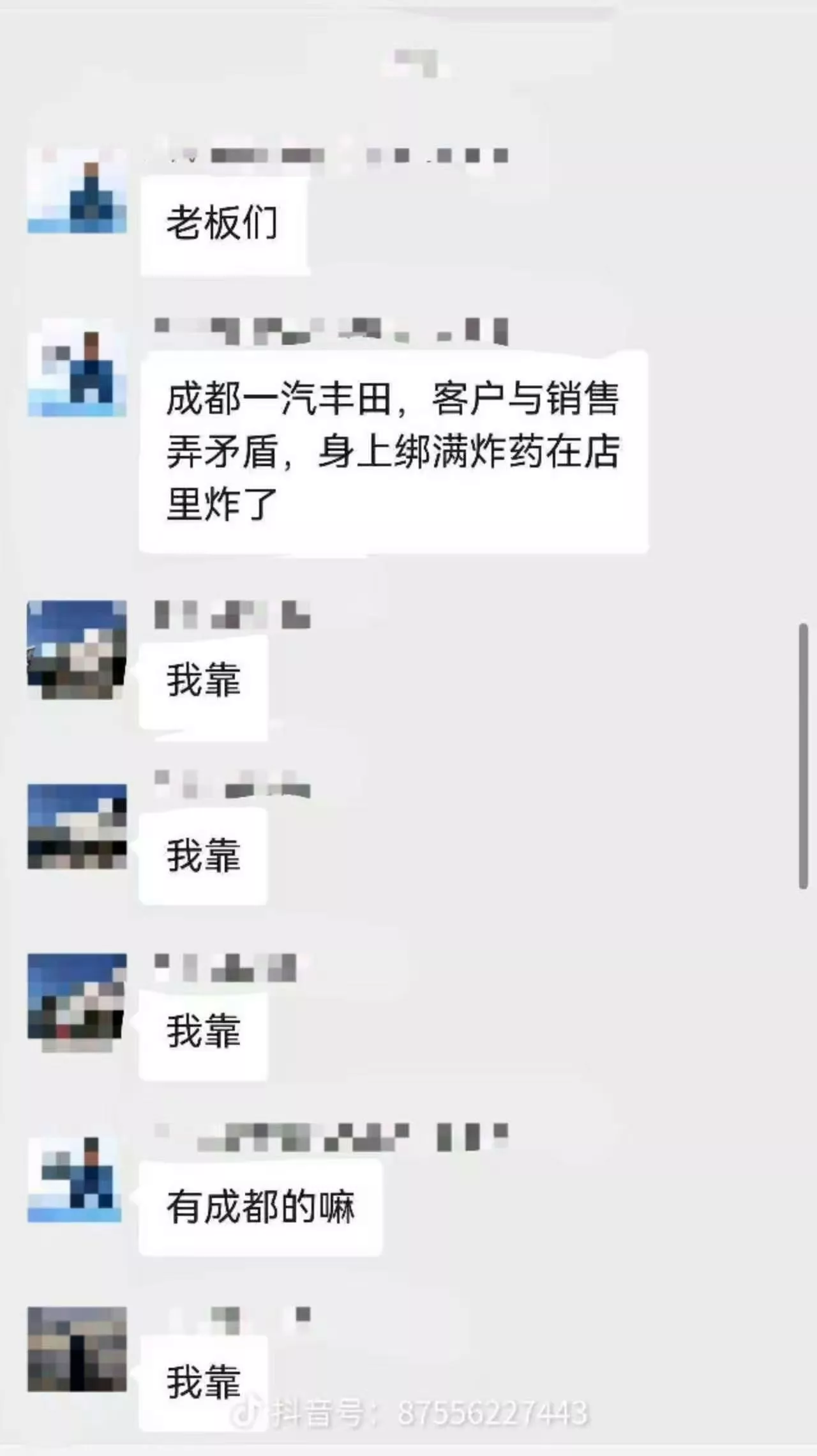The image size is (817, 1456).
Task: Click the second 我靠 message bubble
Action: click(203, 856)
